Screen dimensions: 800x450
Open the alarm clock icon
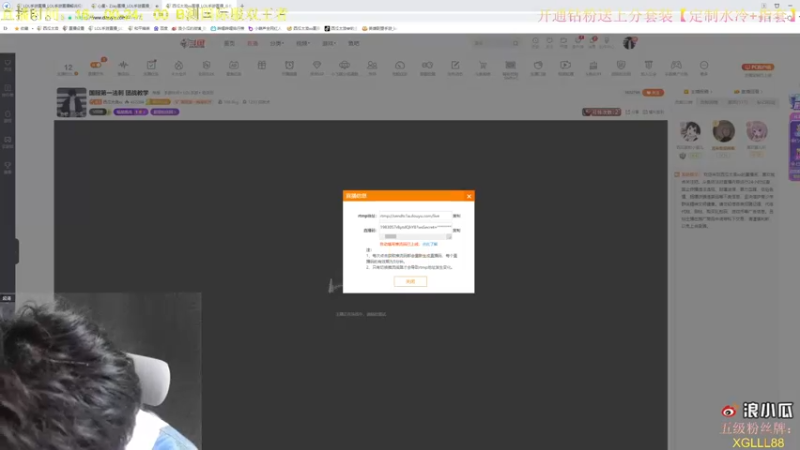(289, 65)
